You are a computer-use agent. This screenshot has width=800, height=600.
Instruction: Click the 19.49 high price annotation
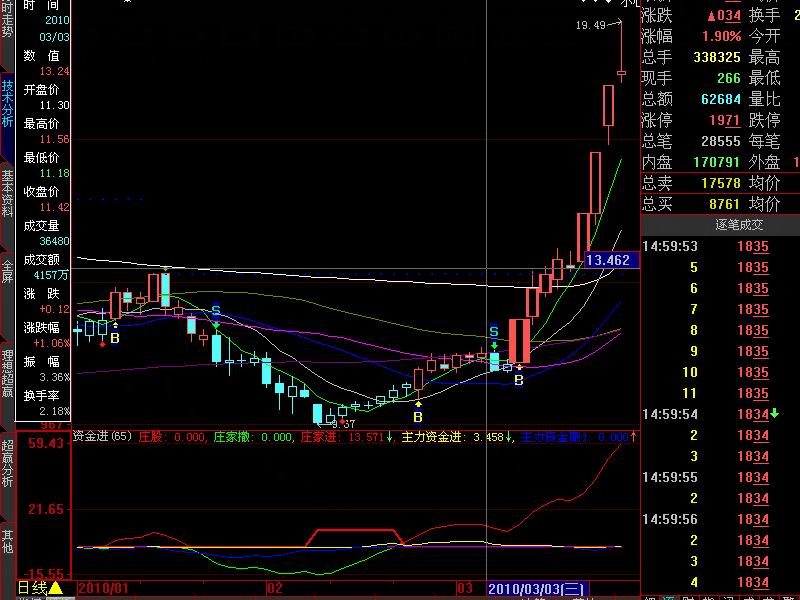click(x=591, y=25)
